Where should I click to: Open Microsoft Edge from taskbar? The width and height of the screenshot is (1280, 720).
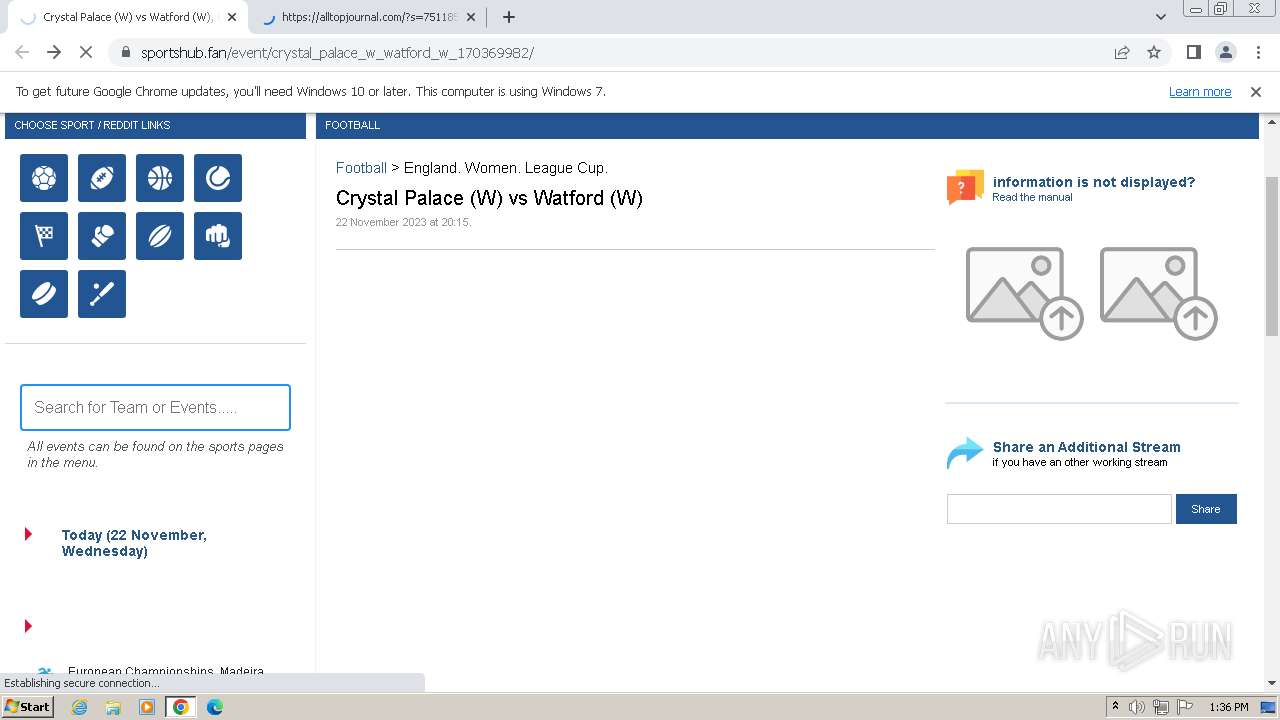tap(214, 707)
